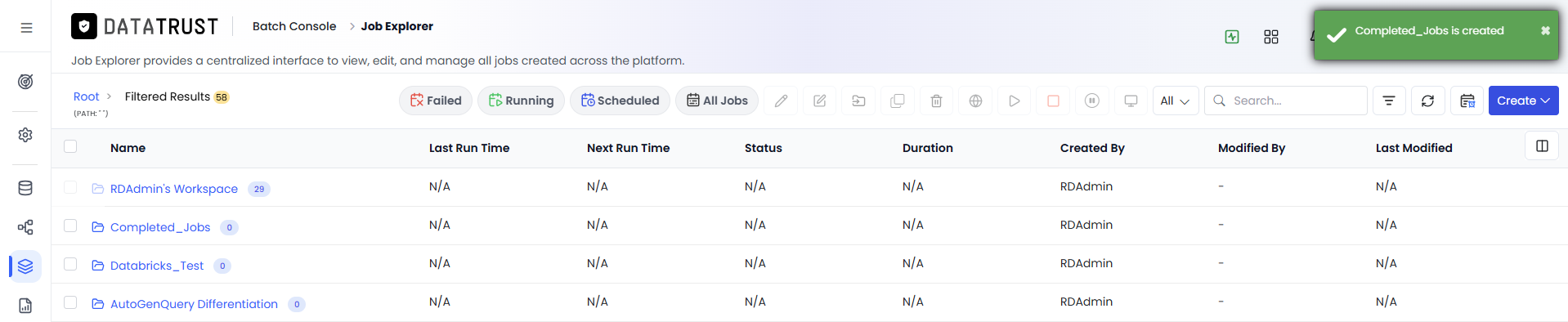Screen dimensions: 1568x322
Task: Click the 58 Filtered Results badge
Action: tap(222, 97)
